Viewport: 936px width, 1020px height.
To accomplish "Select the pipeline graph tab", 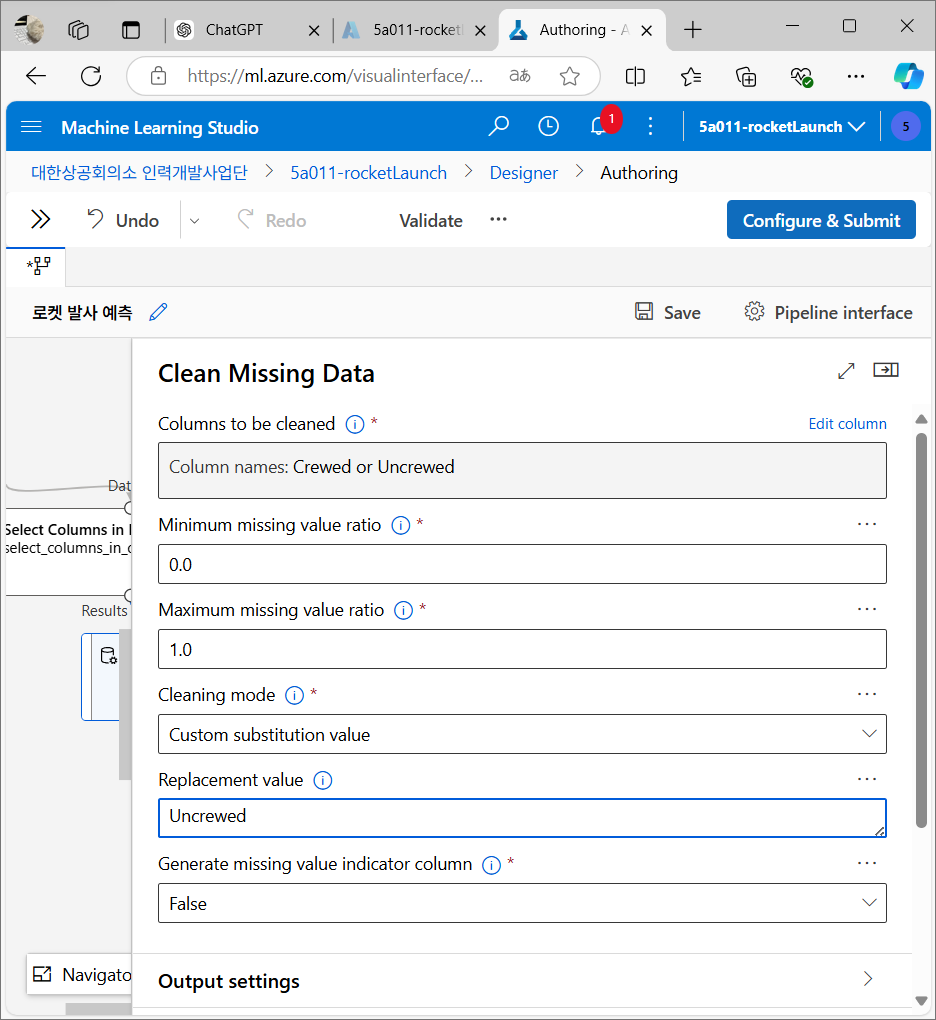I will click(x=37, y=266).
